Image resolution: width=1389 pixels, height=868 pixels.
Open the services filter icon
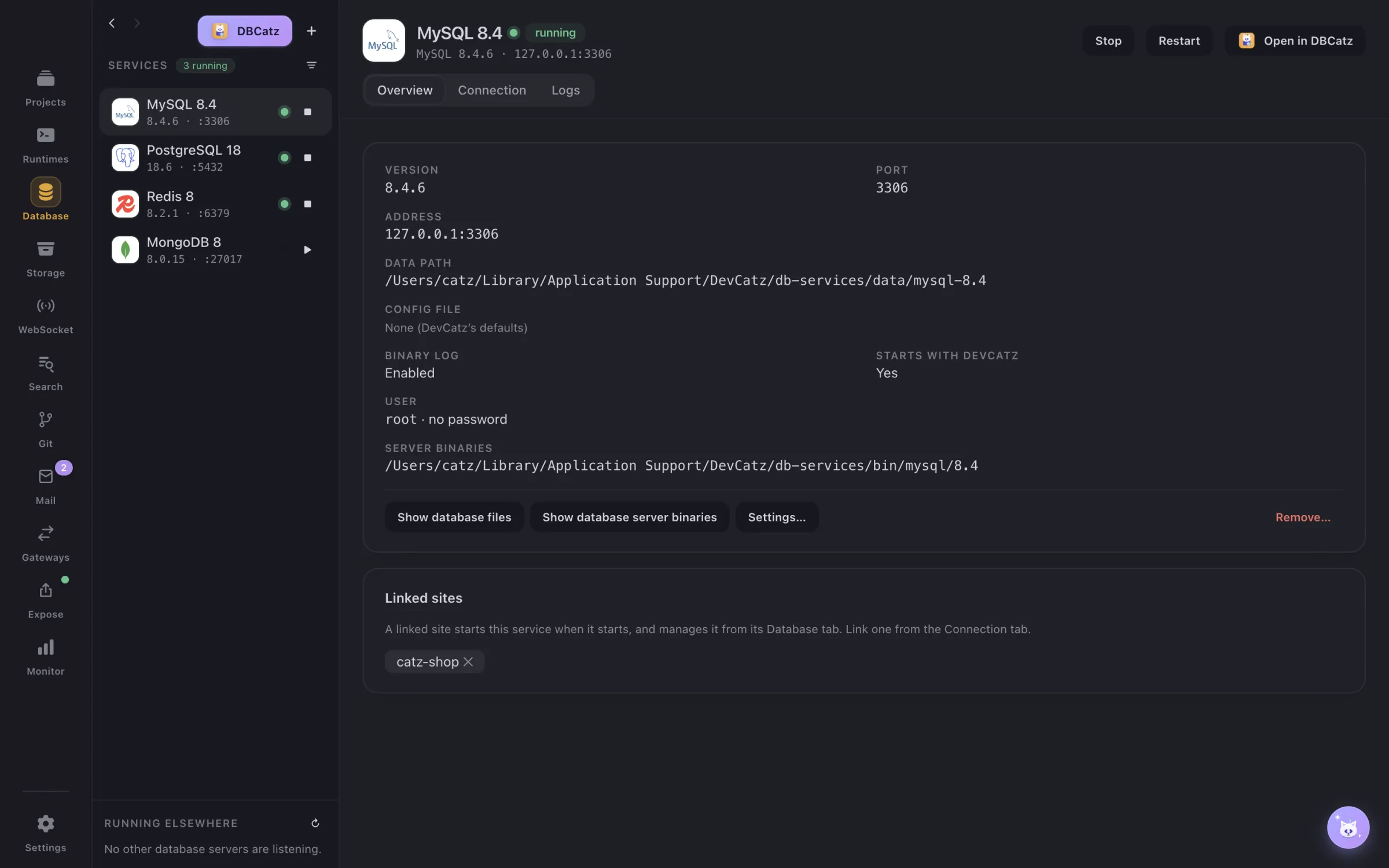pos(311,65)
